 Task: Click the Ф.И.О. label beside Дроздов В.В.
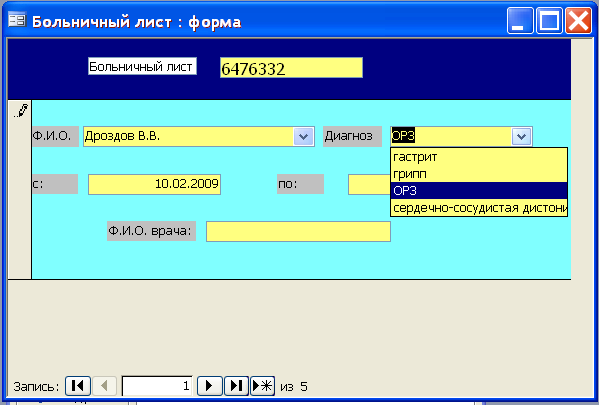tap(55, 136)
